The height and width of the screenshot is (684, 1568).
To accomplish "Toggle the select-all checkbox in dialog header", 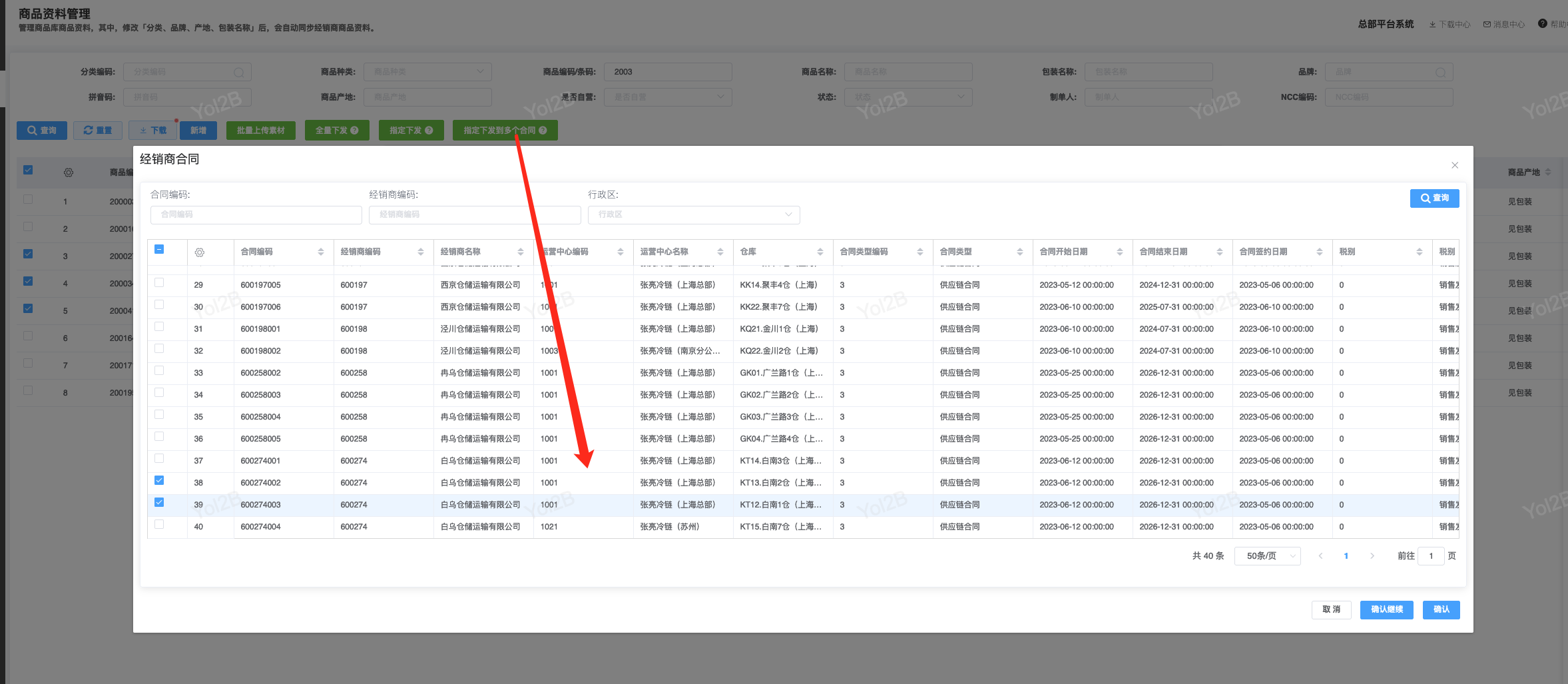I will (159, 250).
